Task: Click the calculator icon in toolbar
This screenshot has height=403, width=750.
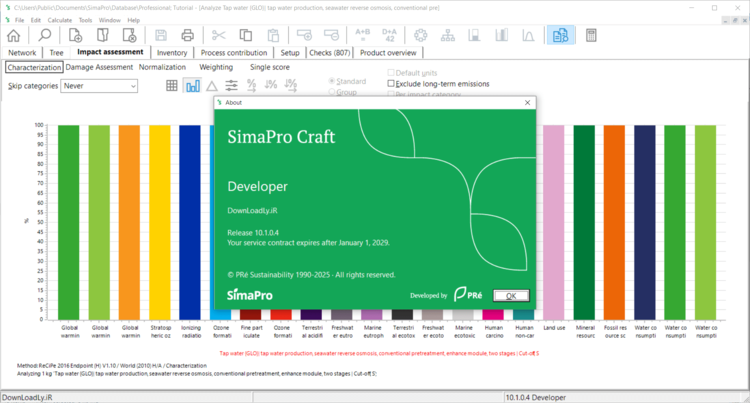Action: coord(592,36)
